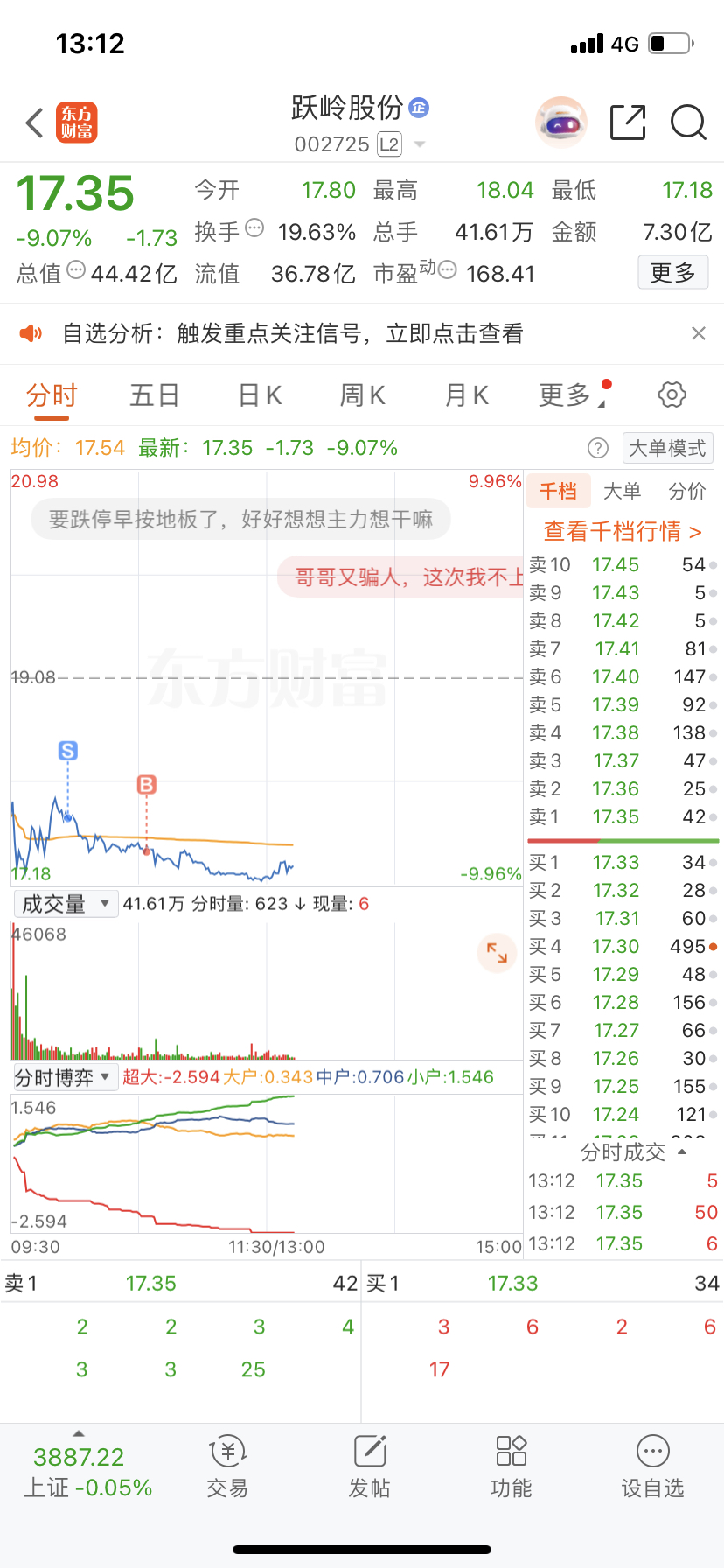Viewport: 724px width, 1568px height.
Task: Open the 功能 functions icon
Action: tap(511, 1467)
